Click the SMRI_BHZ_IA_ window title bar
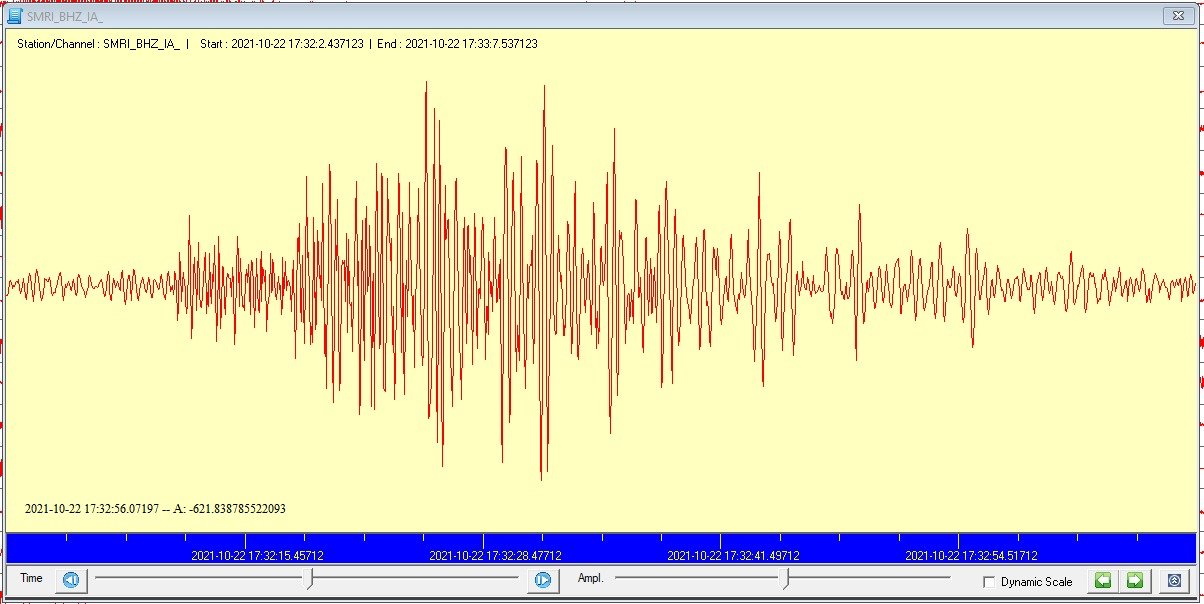Image resolution: width=1204 pixels, height=604 pixels. tap(600, 16)
